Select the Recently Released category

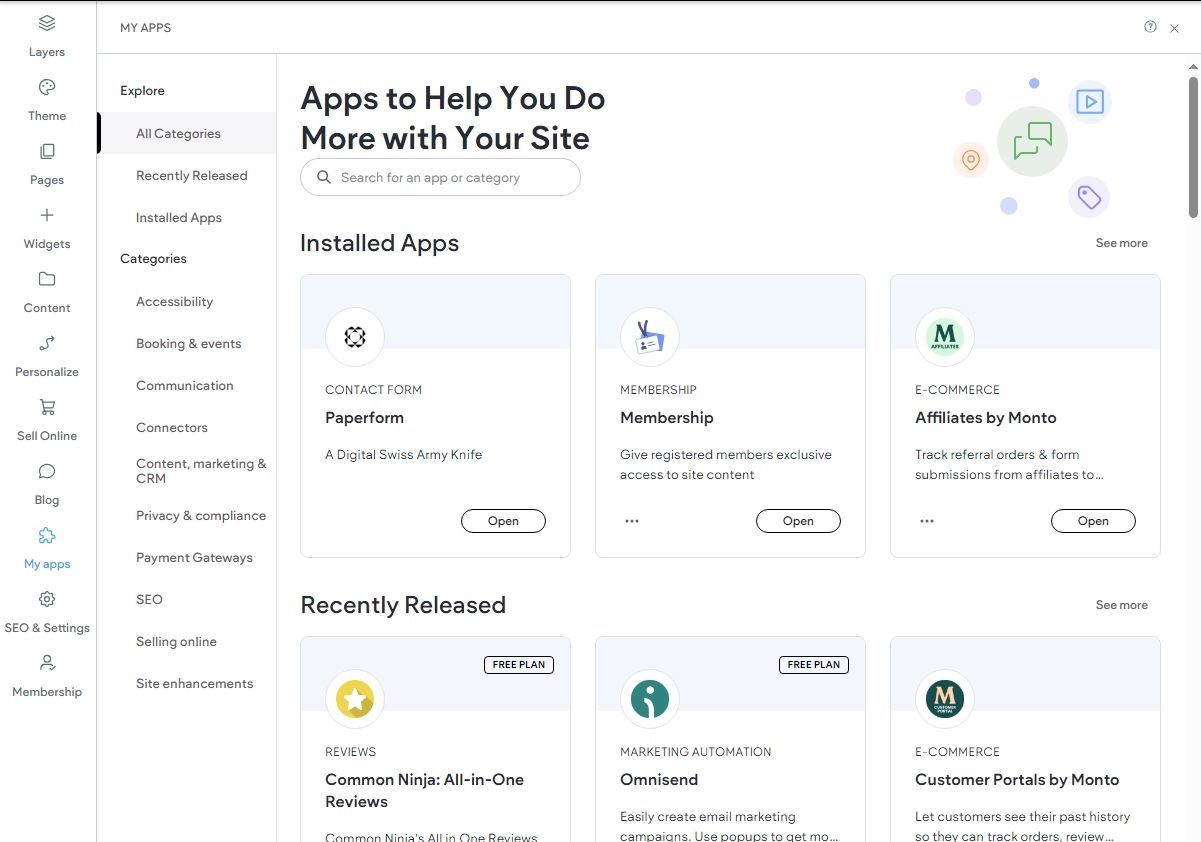tap(191, 175)
